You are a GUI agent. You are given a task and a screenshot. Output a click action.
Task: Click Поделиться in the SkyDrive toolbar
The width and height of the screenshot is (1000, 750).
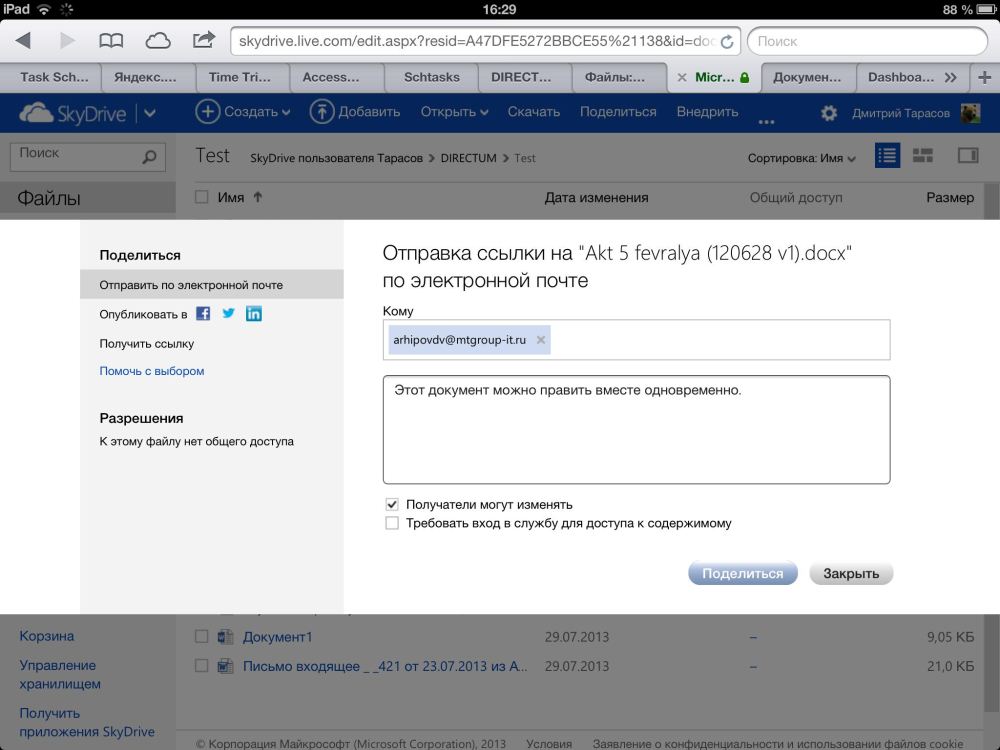point(618,112)
